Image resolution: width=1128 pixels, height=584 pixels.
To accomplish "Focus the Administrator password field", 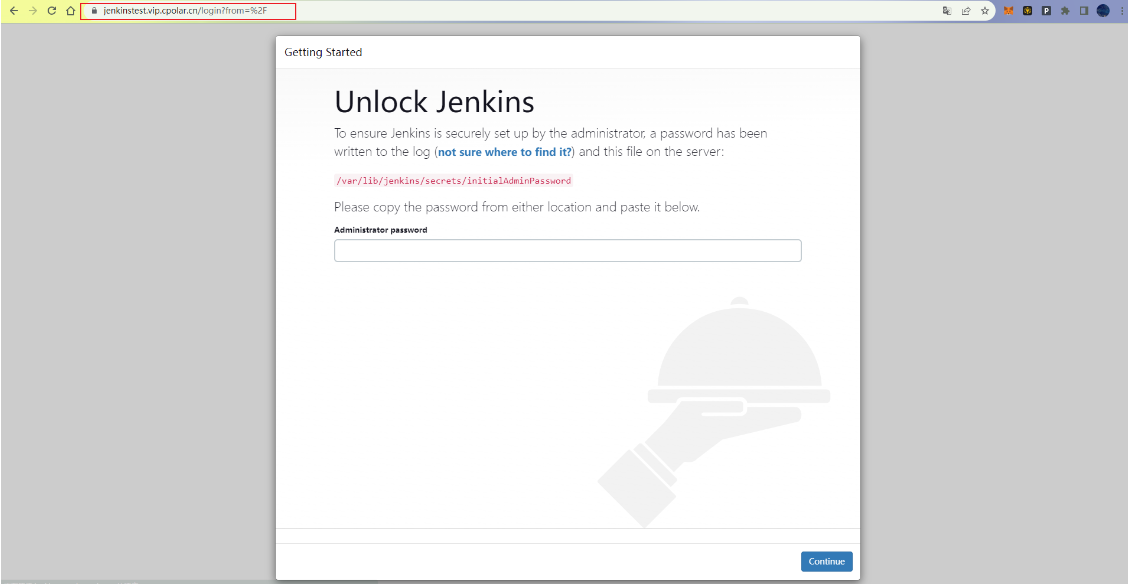I will (x=567, y=251).
